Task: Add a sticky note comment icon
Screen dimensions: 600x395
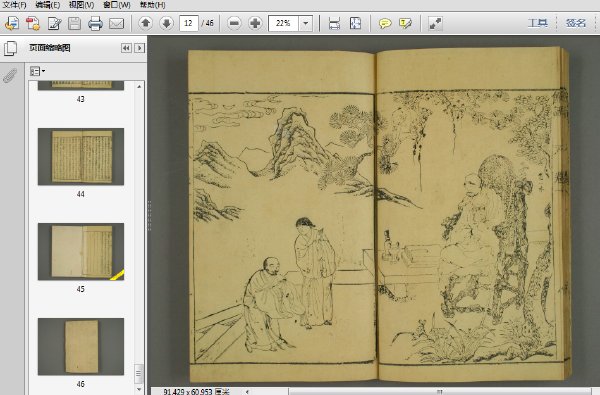Action: 385,23
